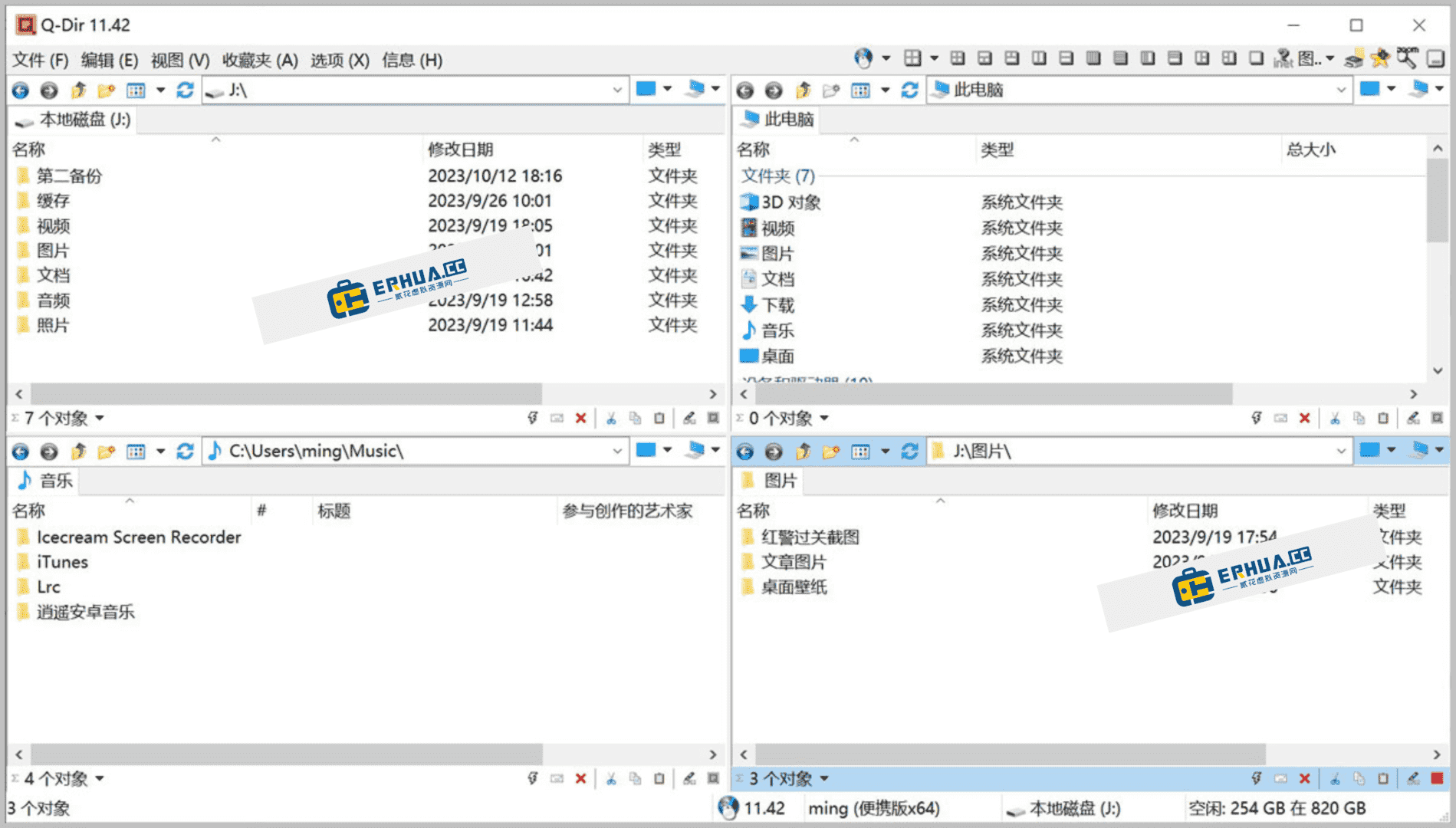Click the star favorites icon in top toolbar
Screen dimensions: 1456x828
pos(1380,58)
